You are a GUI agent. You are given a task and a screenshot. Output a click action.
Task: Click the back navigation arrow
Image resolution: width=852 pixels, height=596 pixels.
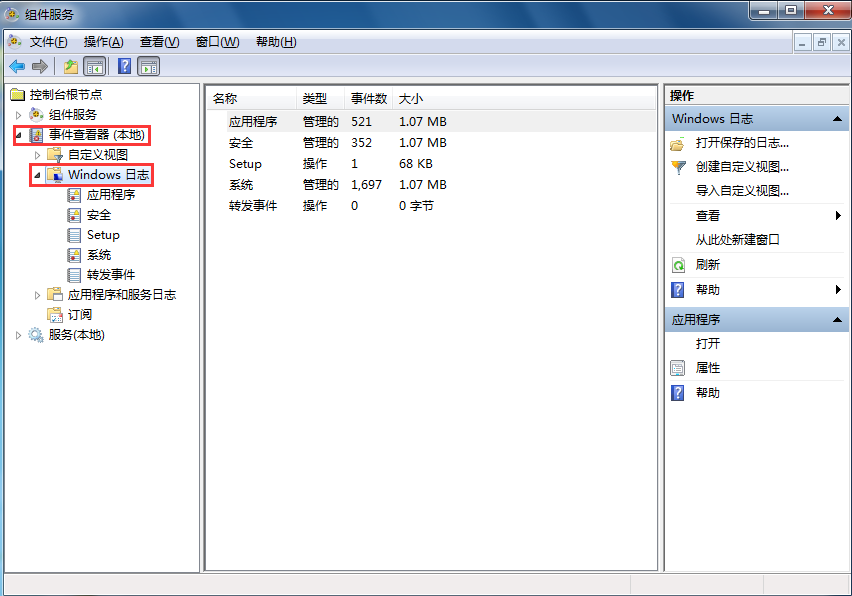point(18,66)
